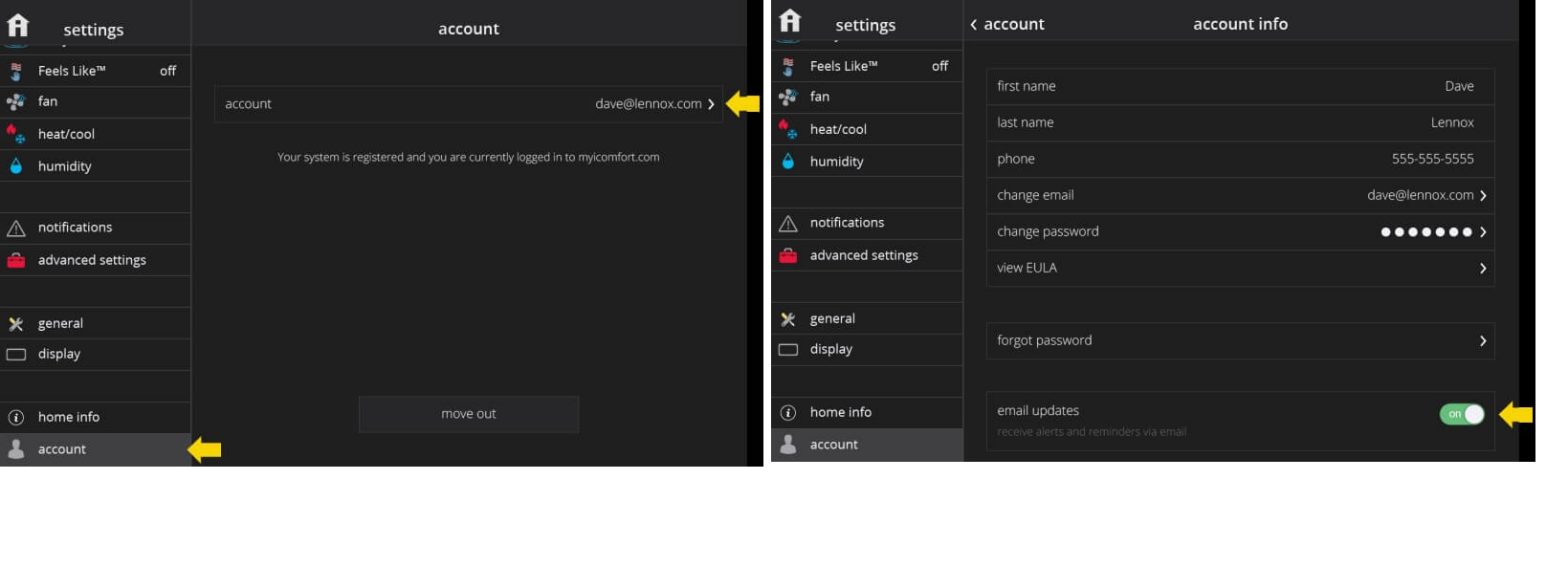
Task: Click phone number 555-555-5555
Action: (x=1433, y=159)
